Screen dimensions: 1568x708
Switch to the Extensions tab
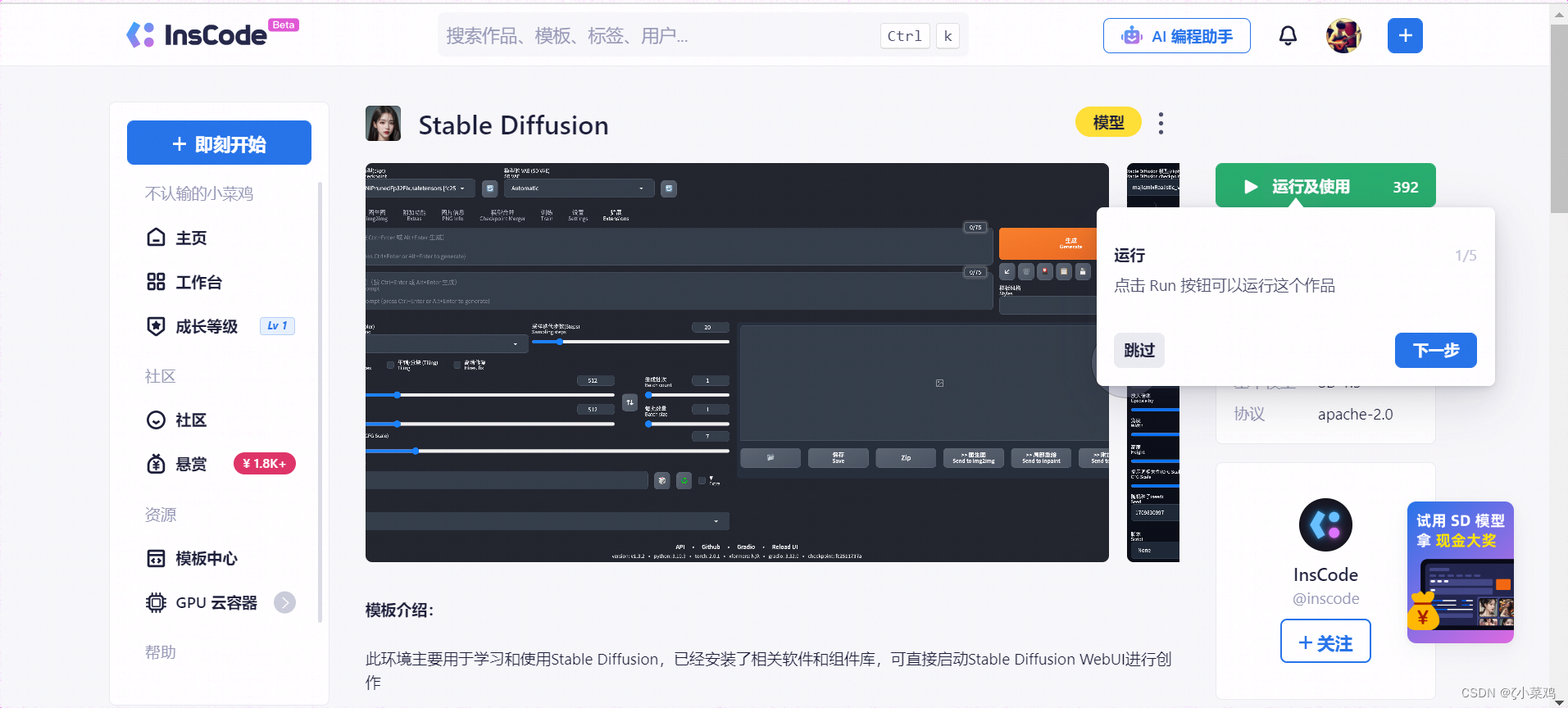pos(616,215)
